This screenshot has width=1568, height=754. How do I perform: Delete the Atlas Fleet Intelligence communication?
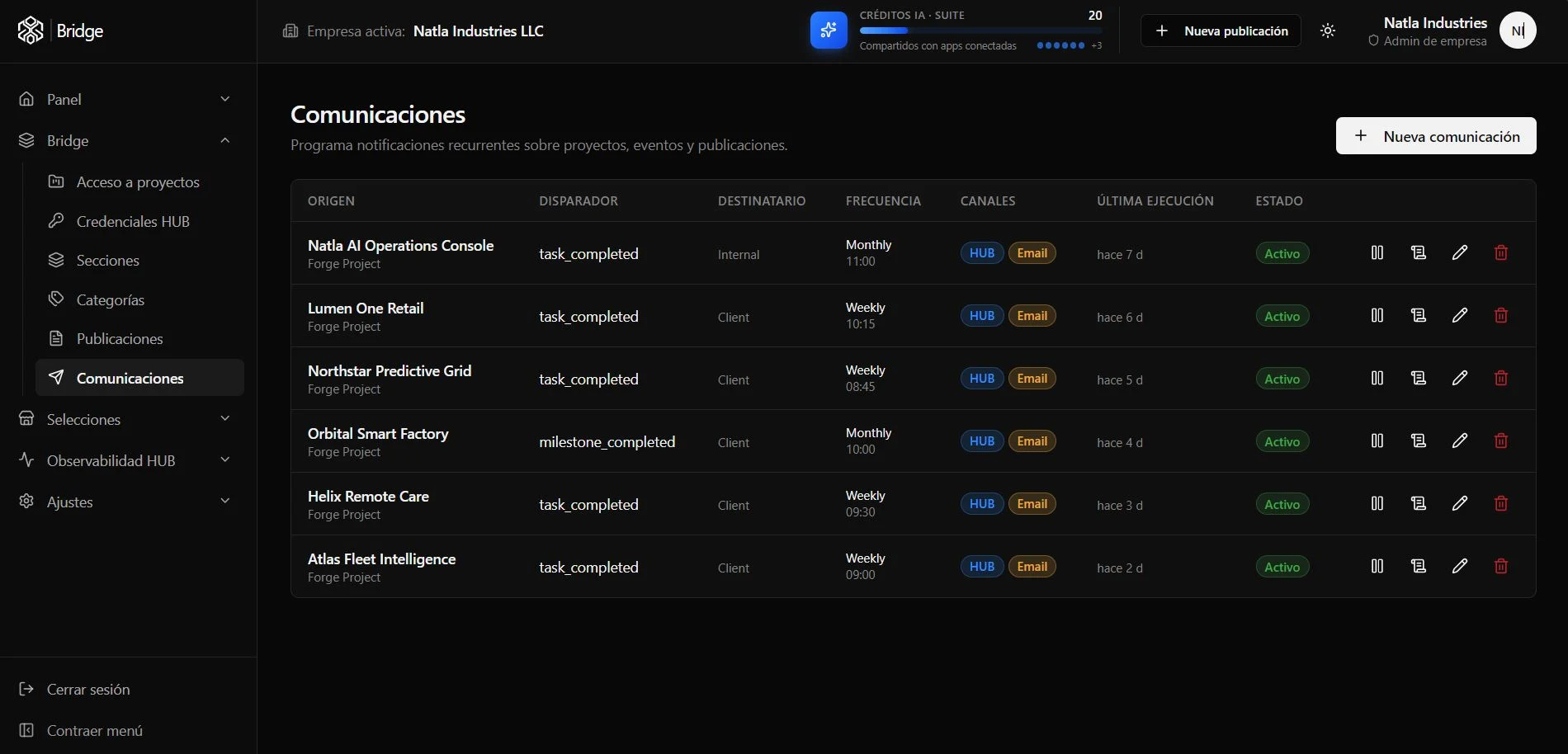click(x=1501, y=566)
